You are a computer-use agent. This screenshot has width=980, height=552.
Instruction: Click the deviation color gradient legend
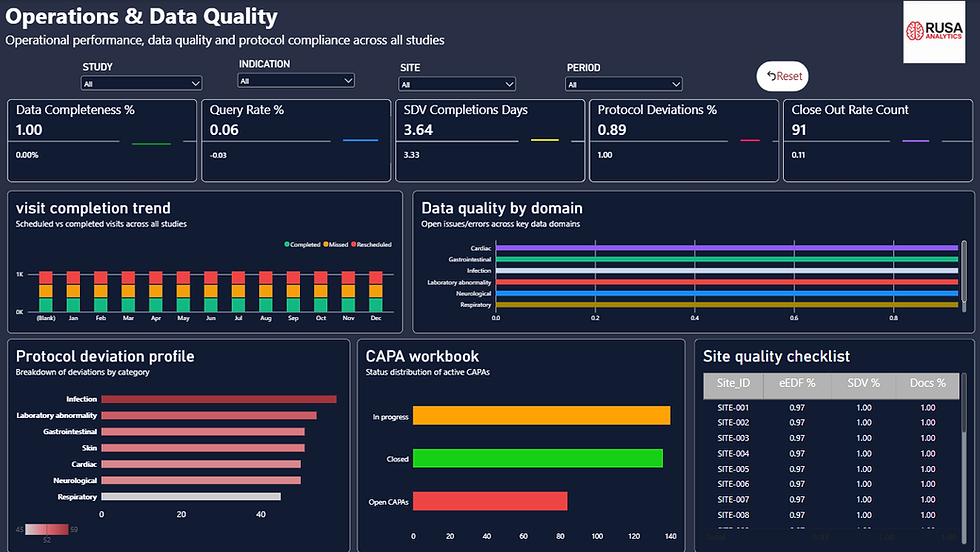tap(47, 529)
